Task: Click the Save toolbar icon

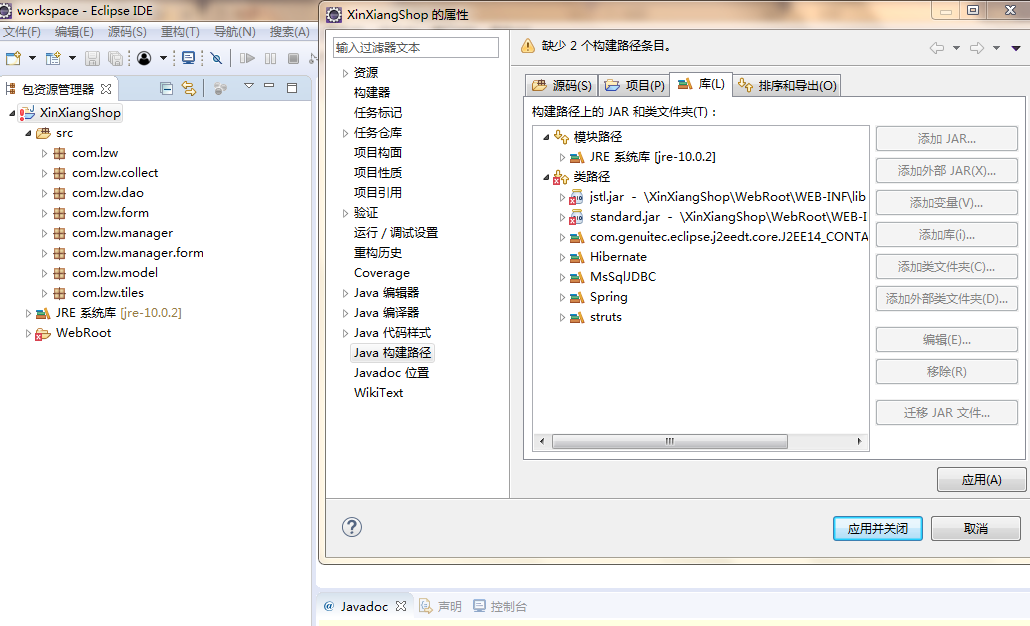Action: click(x=92, y=58)
